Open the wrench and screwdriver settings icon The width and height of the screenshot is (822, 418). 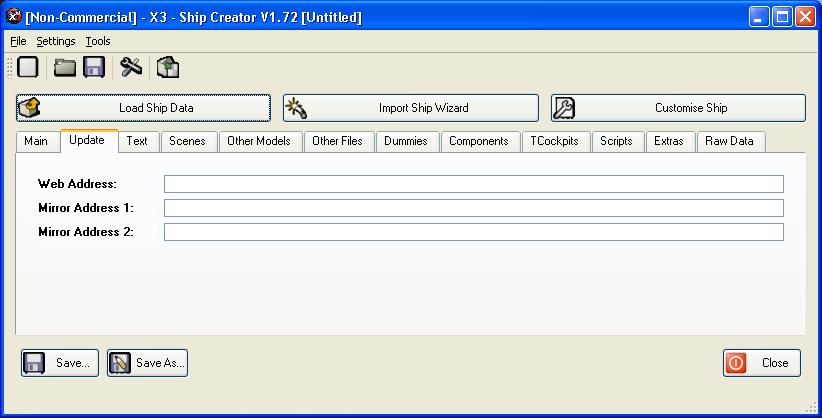click(131, 67)
